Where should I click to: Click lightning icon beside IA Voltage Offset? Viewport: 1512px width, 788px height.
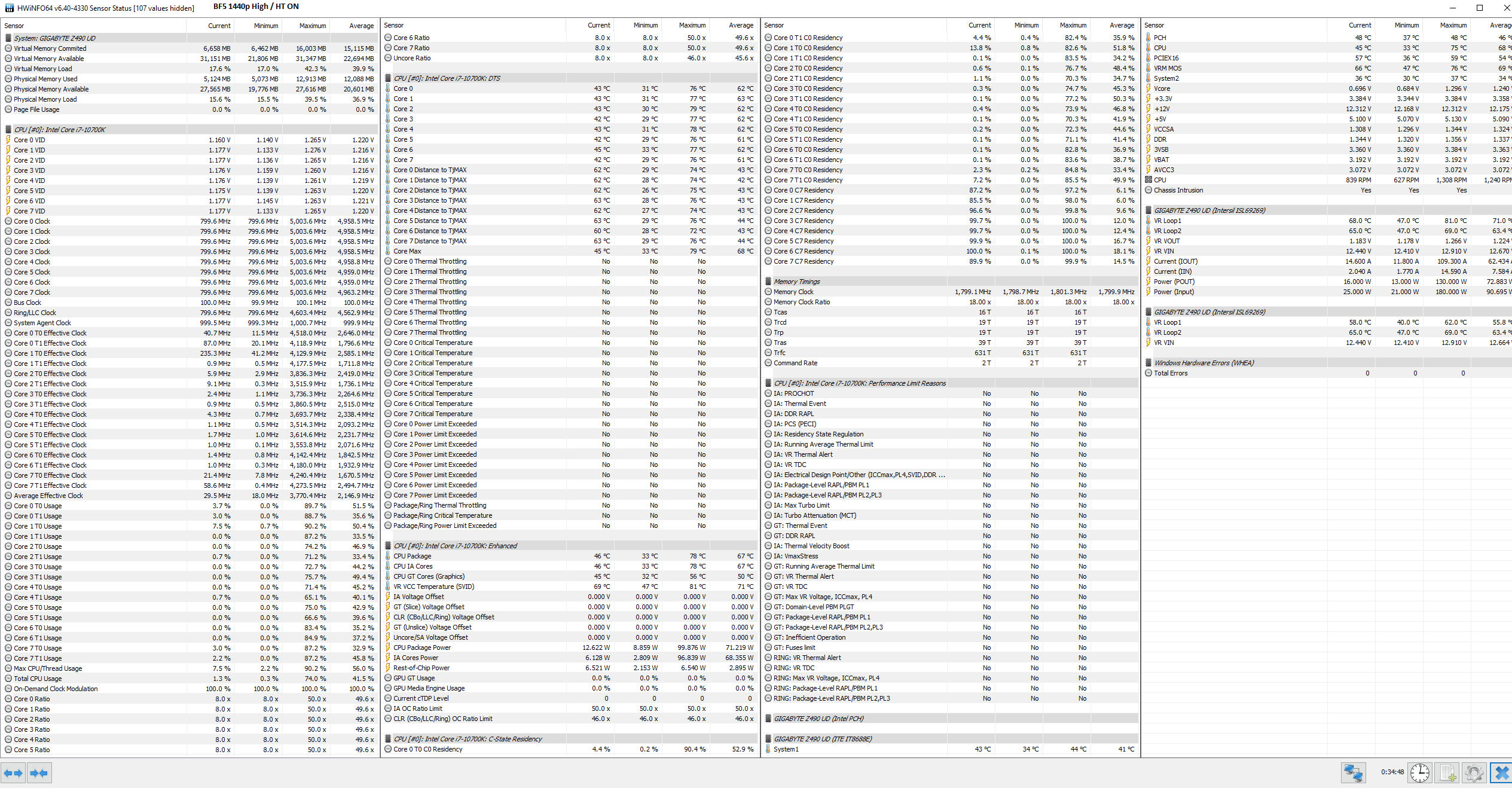click(x=387, y=597)
